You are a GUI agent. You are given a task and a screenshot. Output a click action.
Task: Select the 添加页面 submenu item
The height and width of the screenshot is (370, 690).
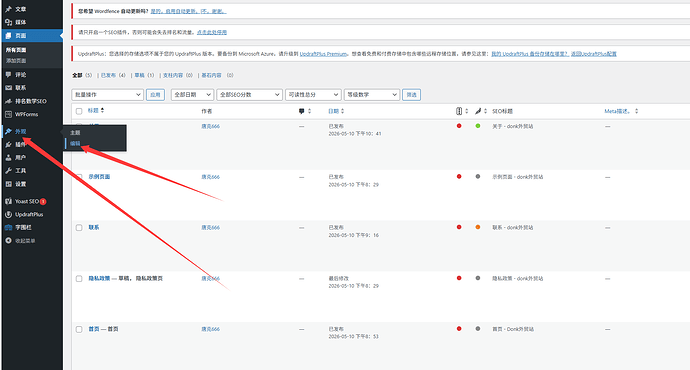(16, 61)
